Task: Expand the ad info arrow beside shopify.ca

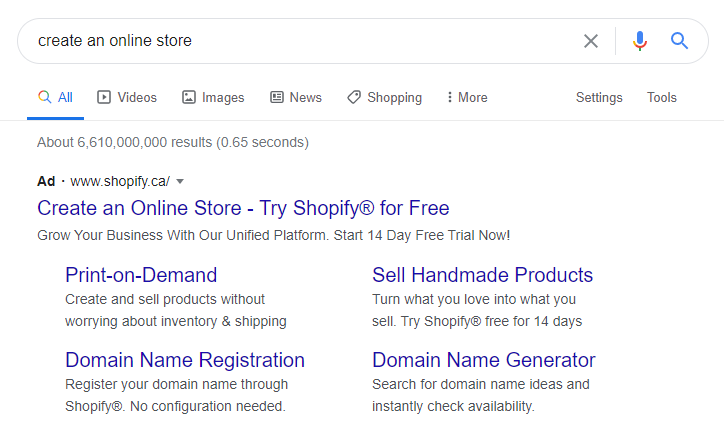Action: (x=180, y=181)
